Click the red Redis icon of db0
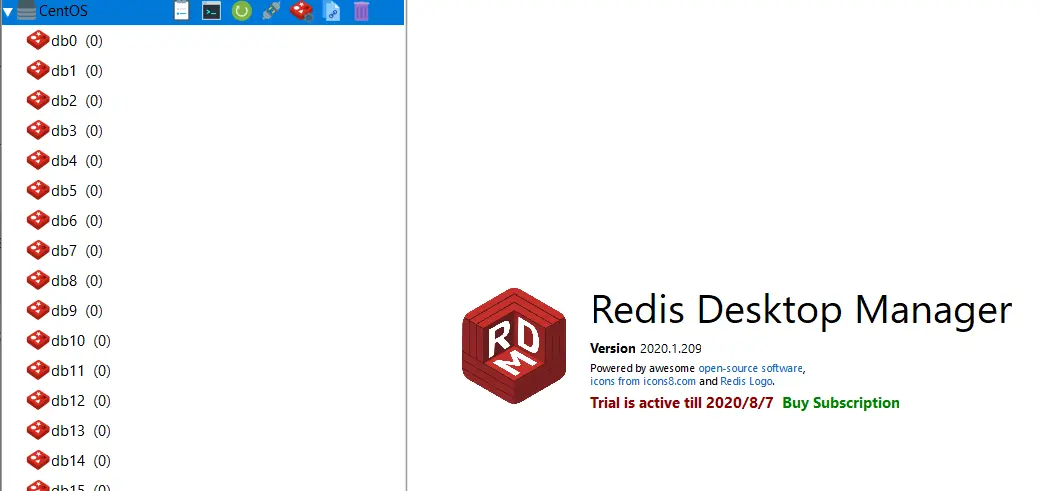Image resolution: width=1040 pixels, height=491 pixels. [x=38, y=40]
